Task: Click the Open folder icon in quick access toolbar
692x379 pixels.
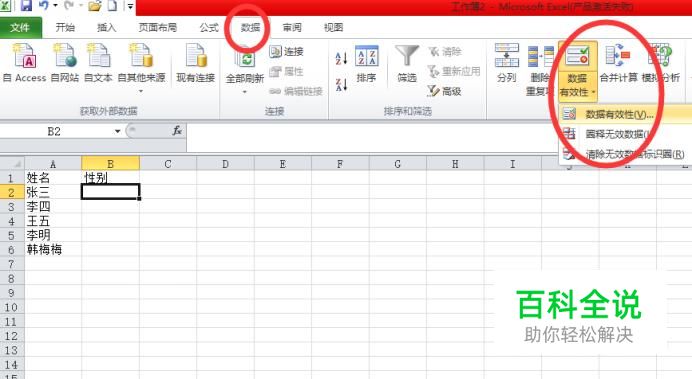Action: 95,6
